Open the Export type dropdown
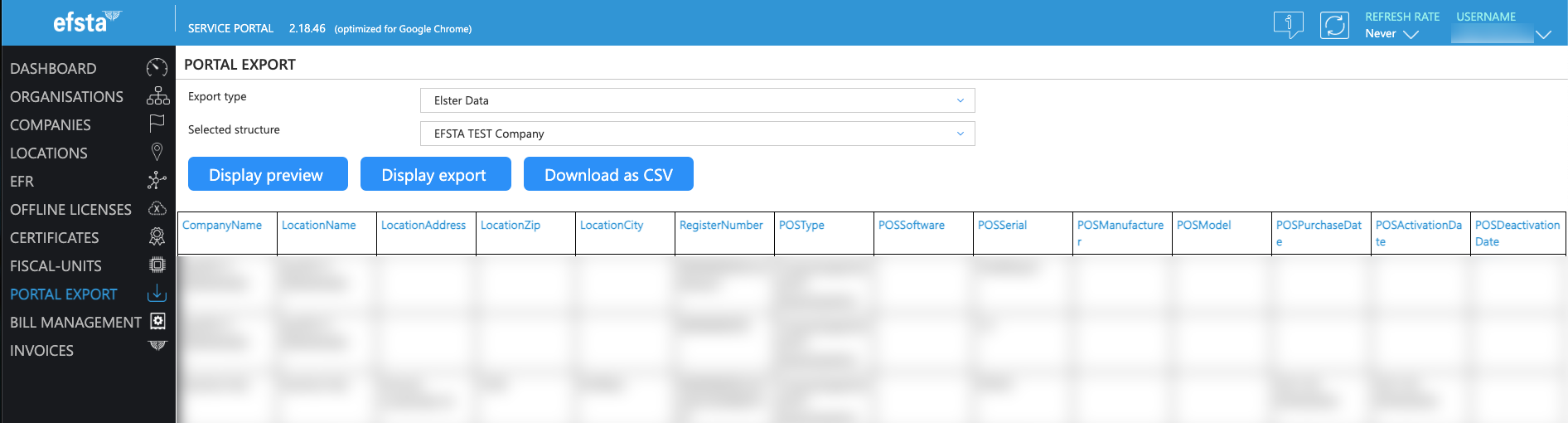The image size is (1568, 423). 697,100
